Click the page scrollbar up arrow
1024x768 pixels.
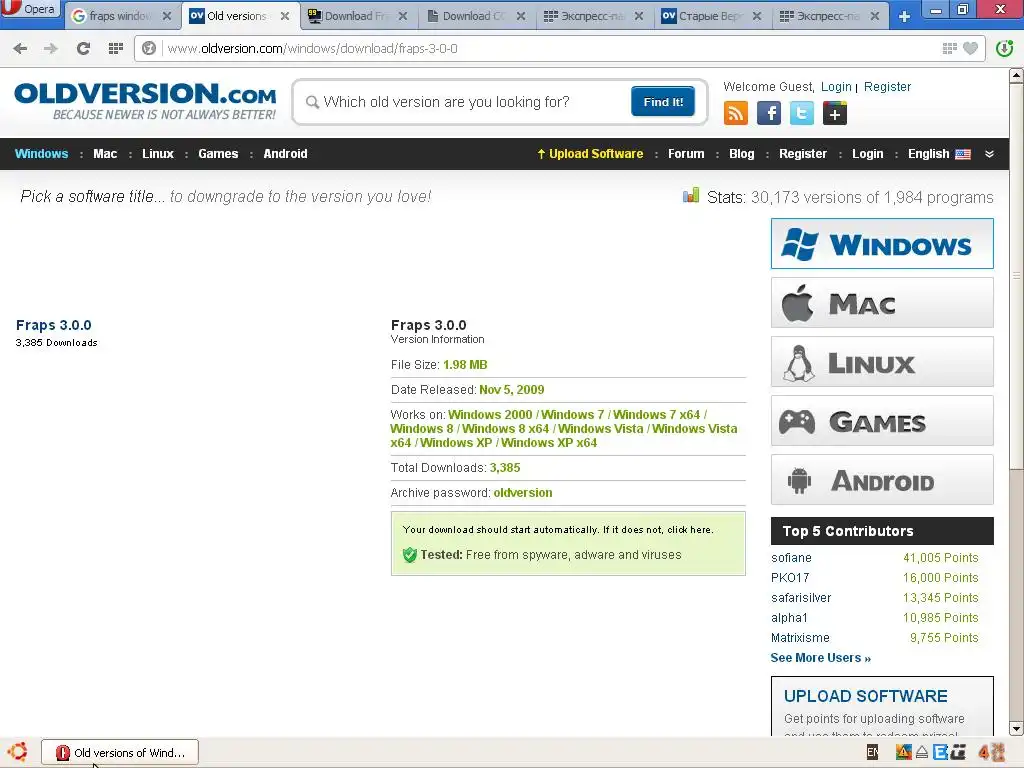pyautogui.click(x=1016, y=75)
